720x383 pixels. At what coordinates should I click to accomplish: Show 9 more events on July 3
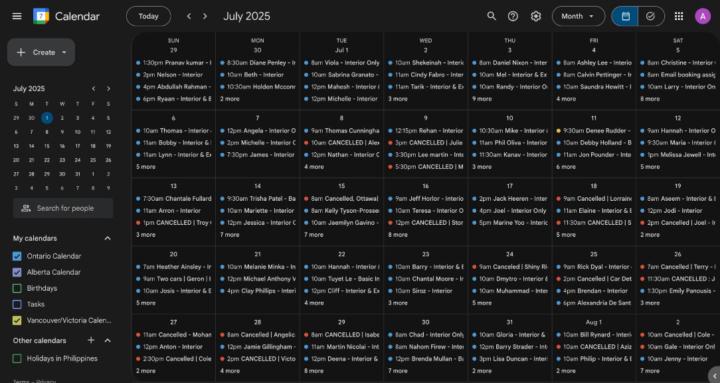click(x=482, y=99)
